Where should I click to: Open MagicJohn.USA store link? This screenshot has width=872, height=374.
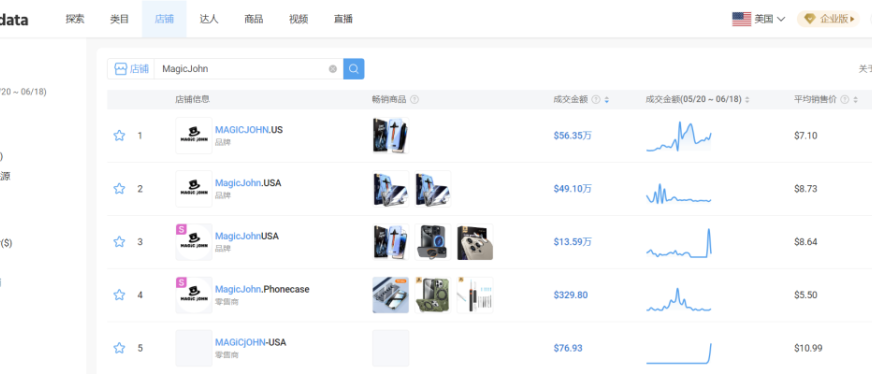pyautogui.click(x=248, y=183)
